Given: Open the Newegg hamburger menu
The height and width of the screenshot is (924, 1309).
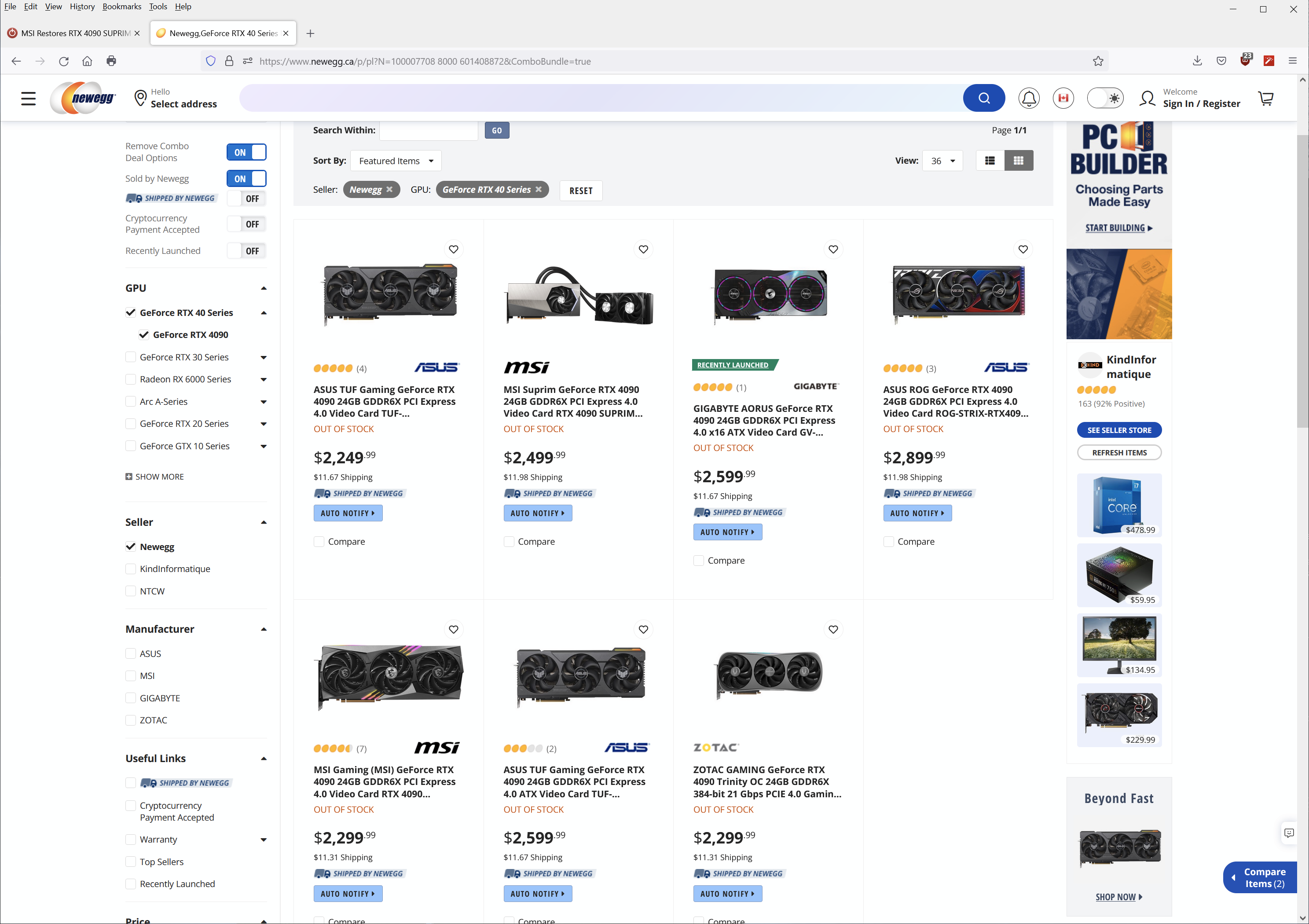Looking at the screenshot, I should (x=28, y=99).
